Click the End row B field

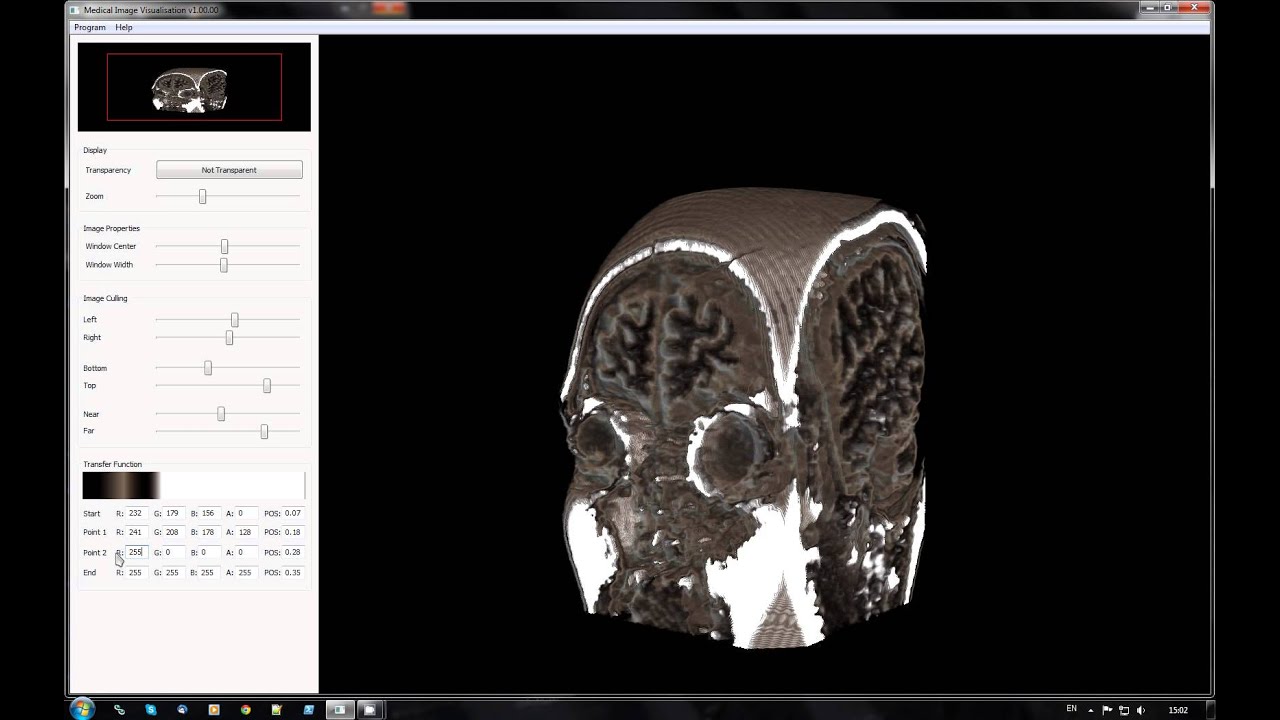click(210, 572)
